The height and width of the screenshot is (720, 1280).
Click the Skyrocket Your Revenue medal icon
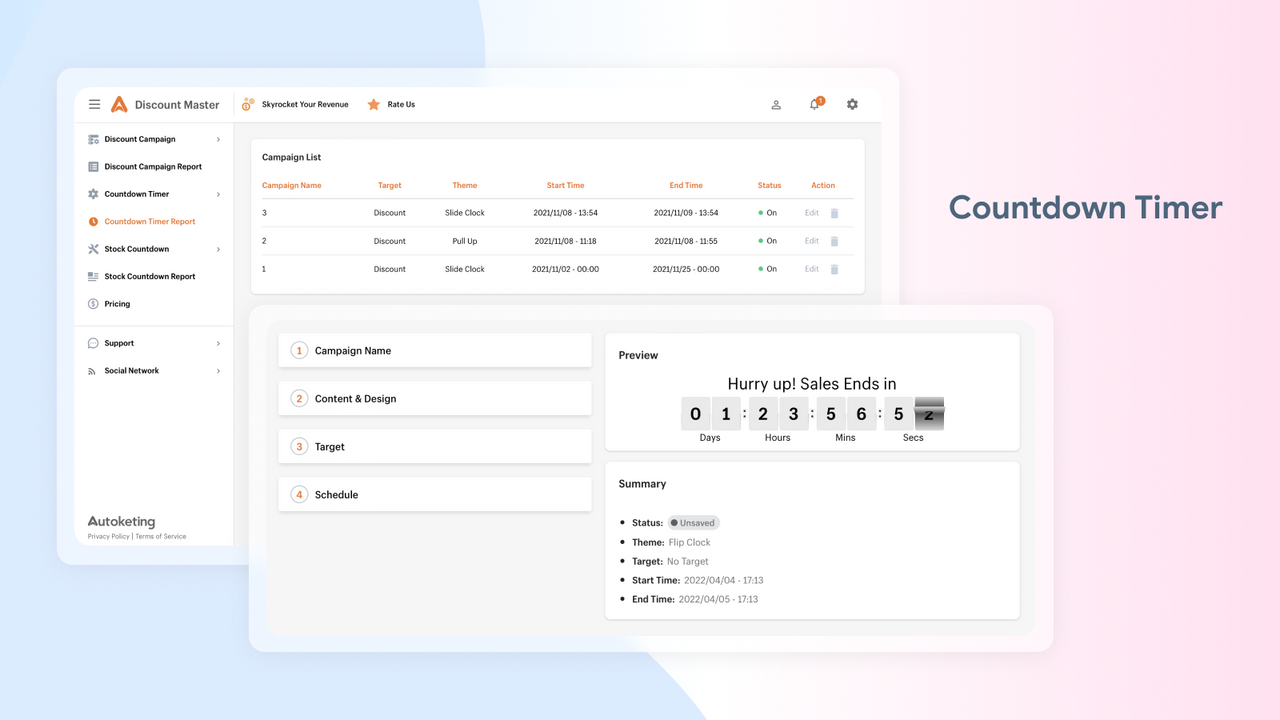[x=248, y=104]
